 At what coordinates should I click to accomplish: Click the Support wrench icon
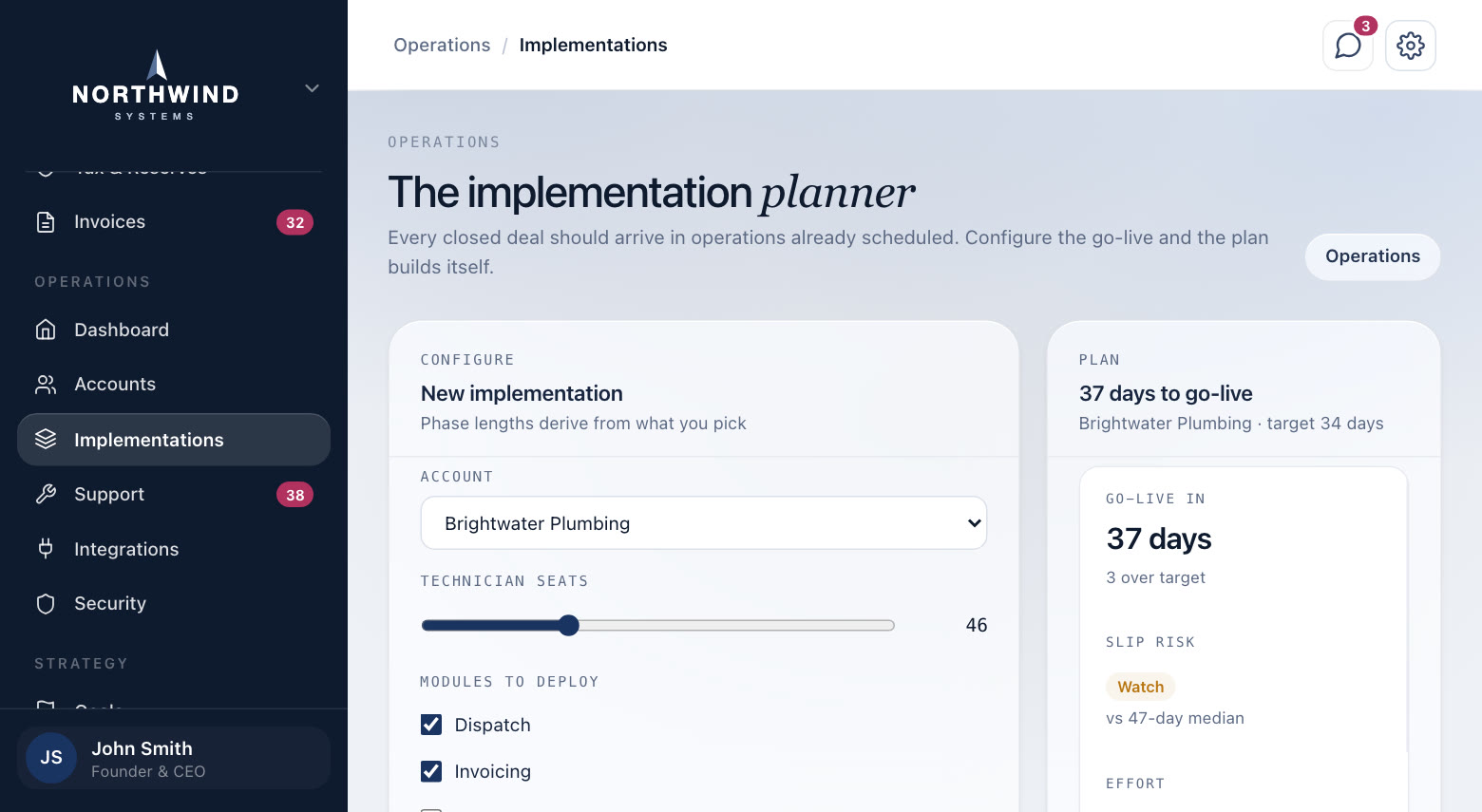click(46, 495)
